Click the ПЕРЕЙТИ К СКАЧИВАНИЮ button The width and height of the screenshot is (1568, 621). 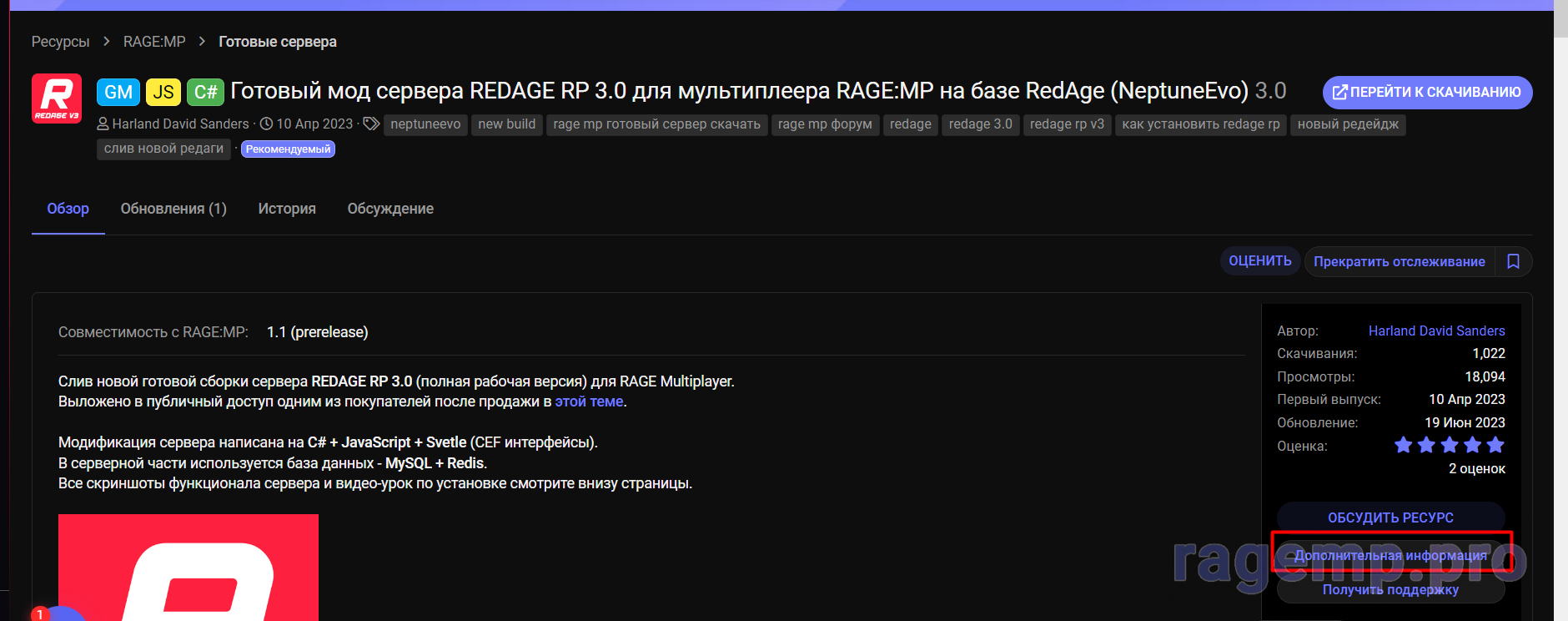tap(1427, 93)
